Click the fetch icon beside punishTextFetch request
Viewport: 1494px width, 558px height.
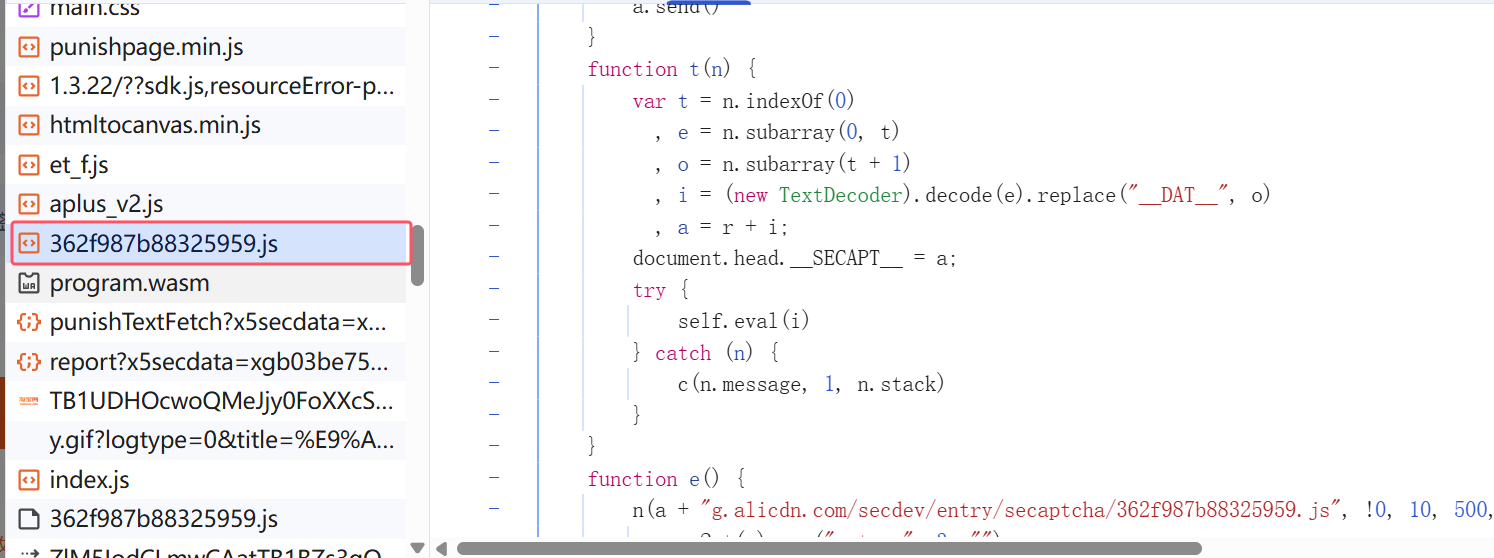tap(30, 323)
